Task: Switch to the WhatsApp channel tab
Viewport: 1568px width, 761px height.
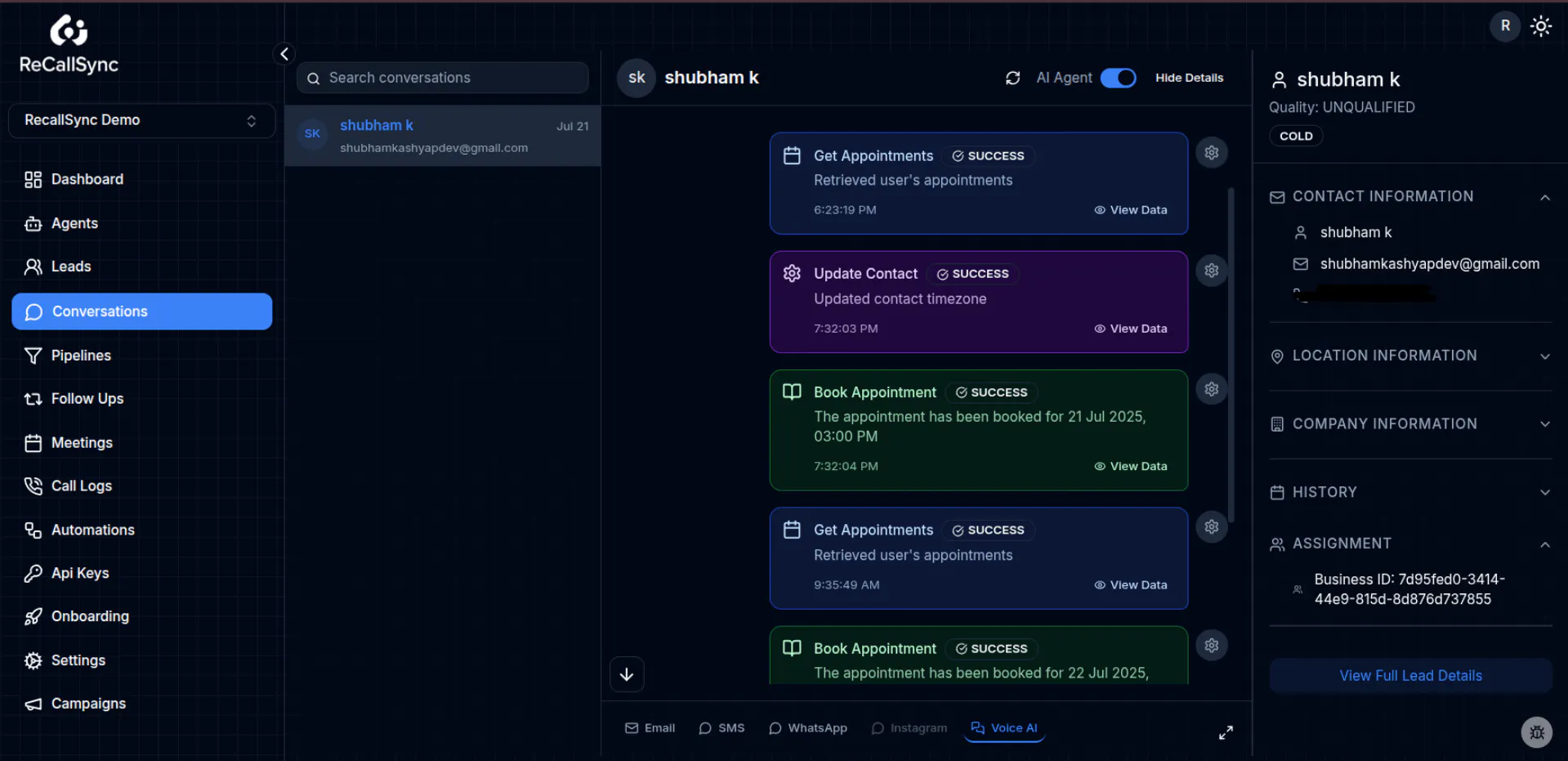Action: (808, 728)
